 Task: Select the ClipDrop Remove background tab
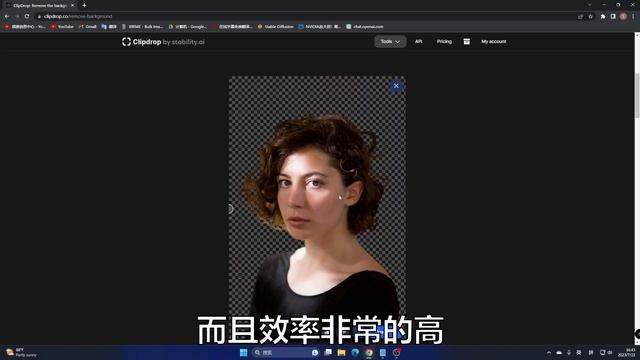coord(39,5)
